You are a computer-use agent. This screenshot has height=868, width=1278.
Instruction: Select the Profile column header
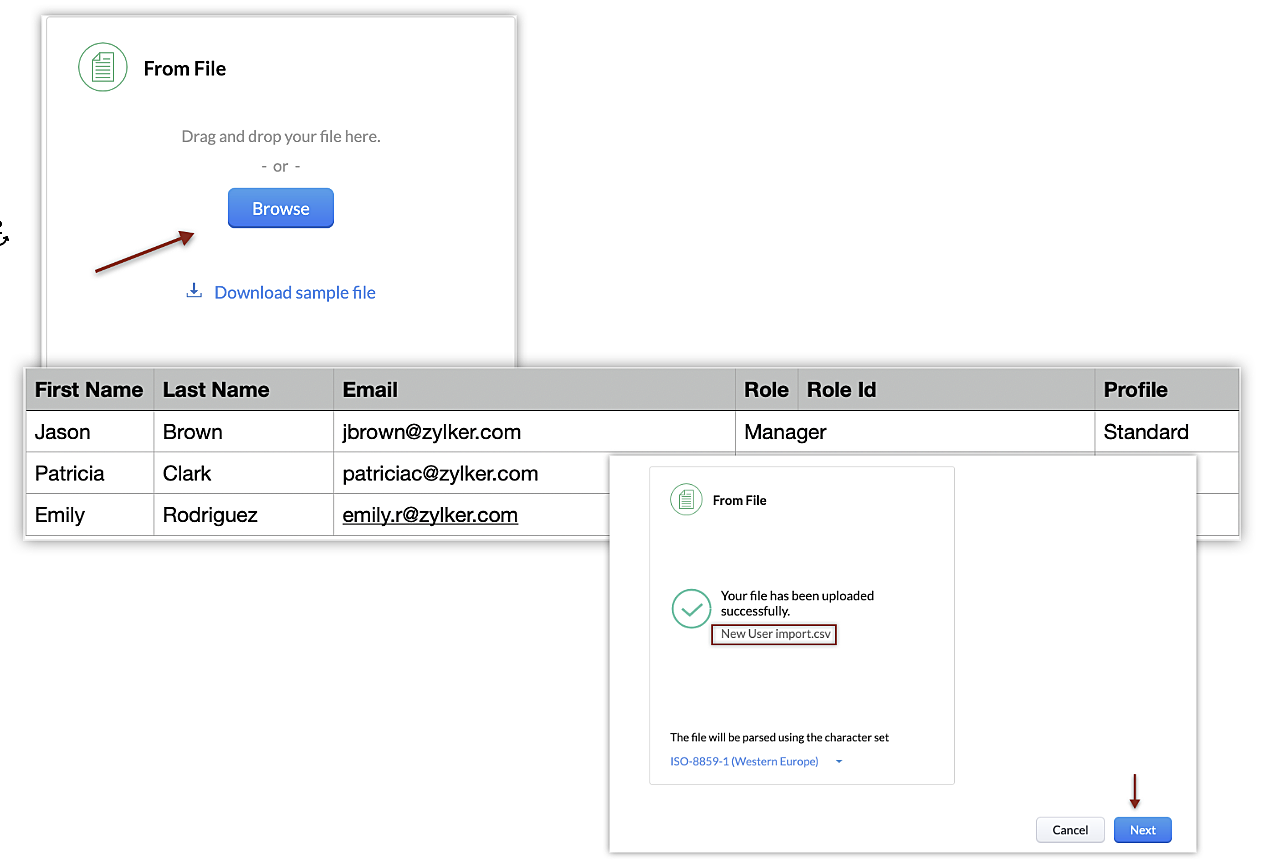[x=1135, y=390]
